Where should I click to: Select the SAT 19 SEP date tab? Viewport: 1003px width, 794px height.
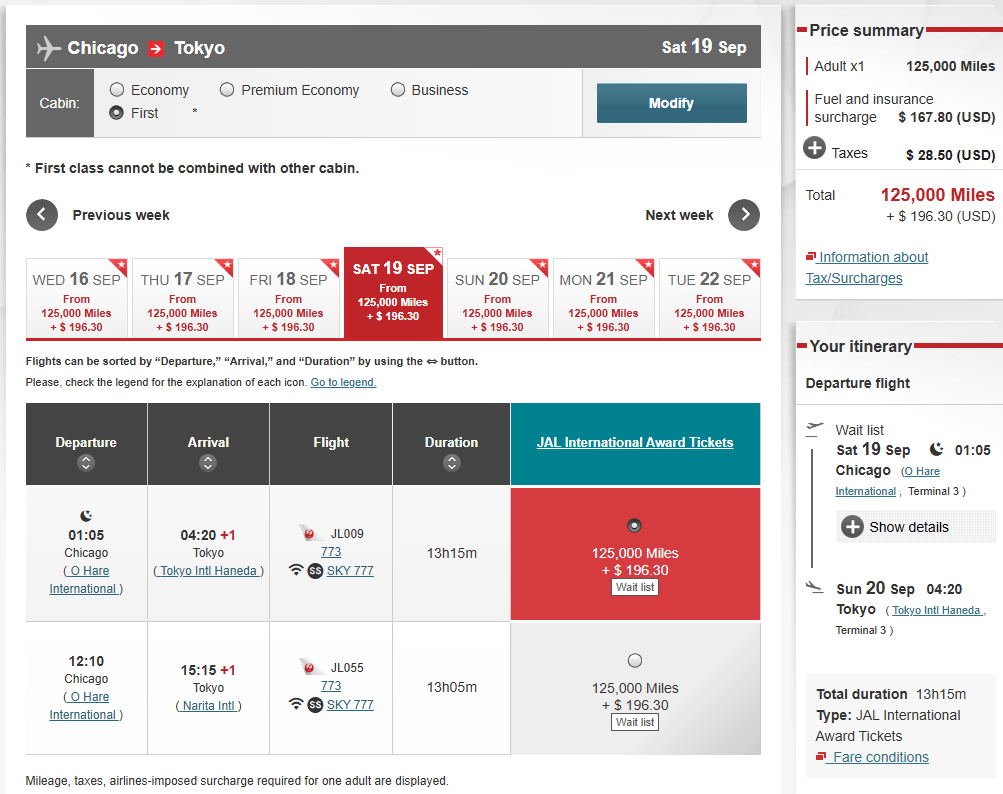click(393, 292)
